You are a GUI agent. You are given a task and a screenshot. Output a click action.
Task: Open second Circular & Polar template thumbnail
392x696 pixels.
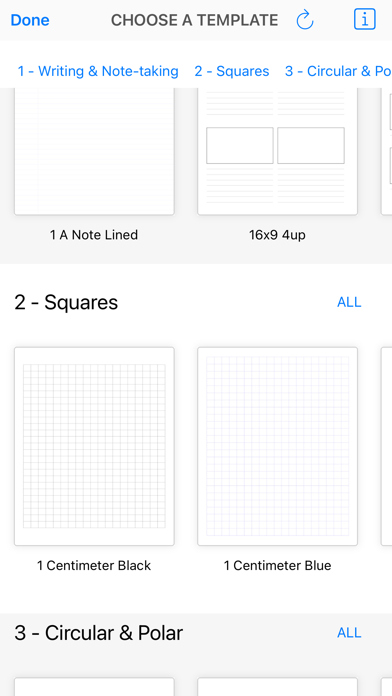pyautogui.click(x=277, y=687)
